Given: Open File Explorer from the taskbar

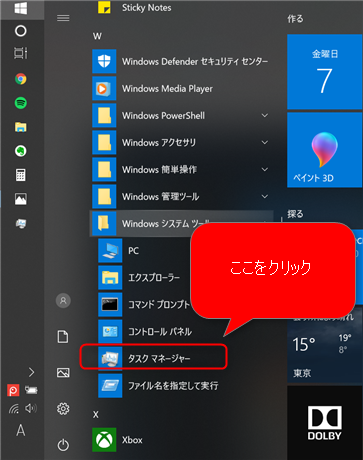Looking at the screenshot, I should click(x=21, y=127).
